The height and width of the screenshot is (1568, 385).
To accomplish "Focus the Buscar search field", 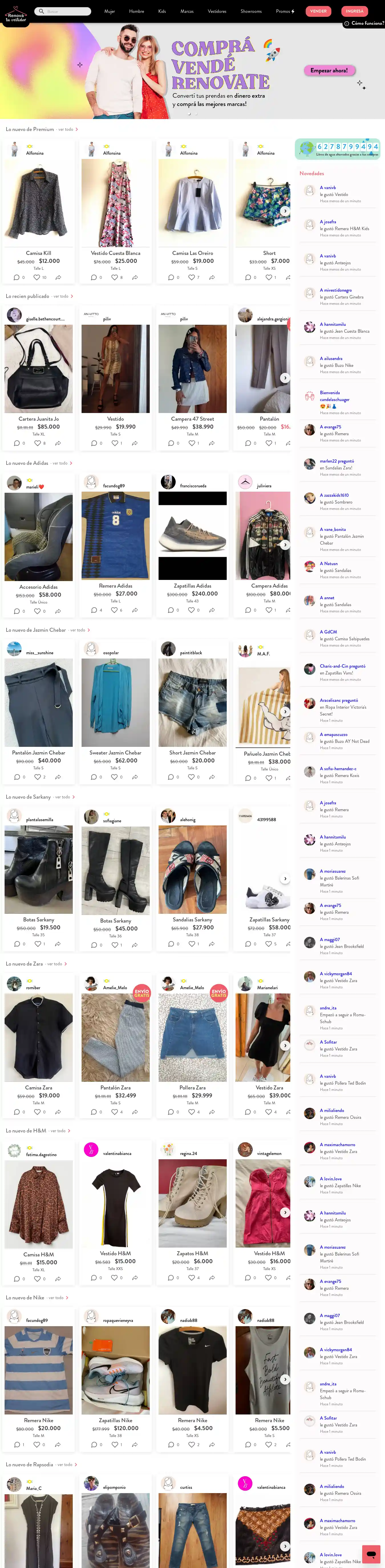I will click(x=63, y=11).
